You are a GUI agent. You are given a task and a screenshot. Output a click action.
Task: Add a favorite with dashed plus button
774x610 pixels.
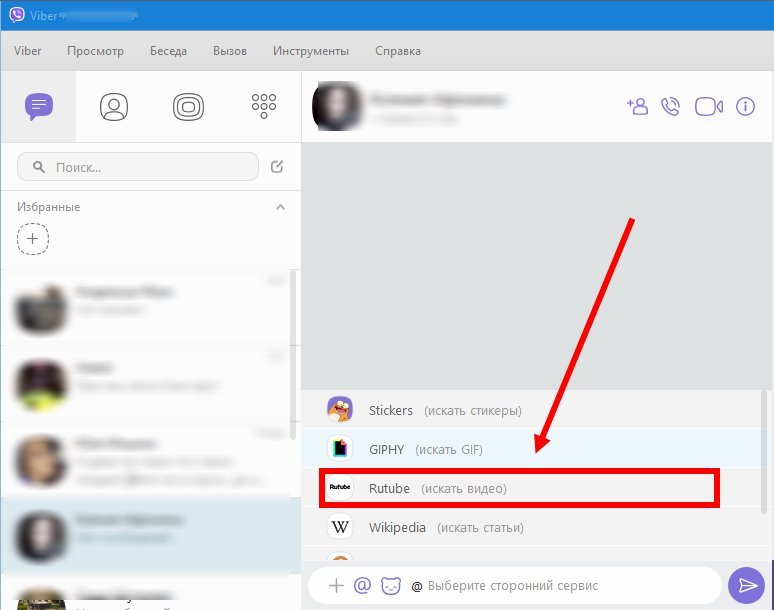[x=33, y=239]
